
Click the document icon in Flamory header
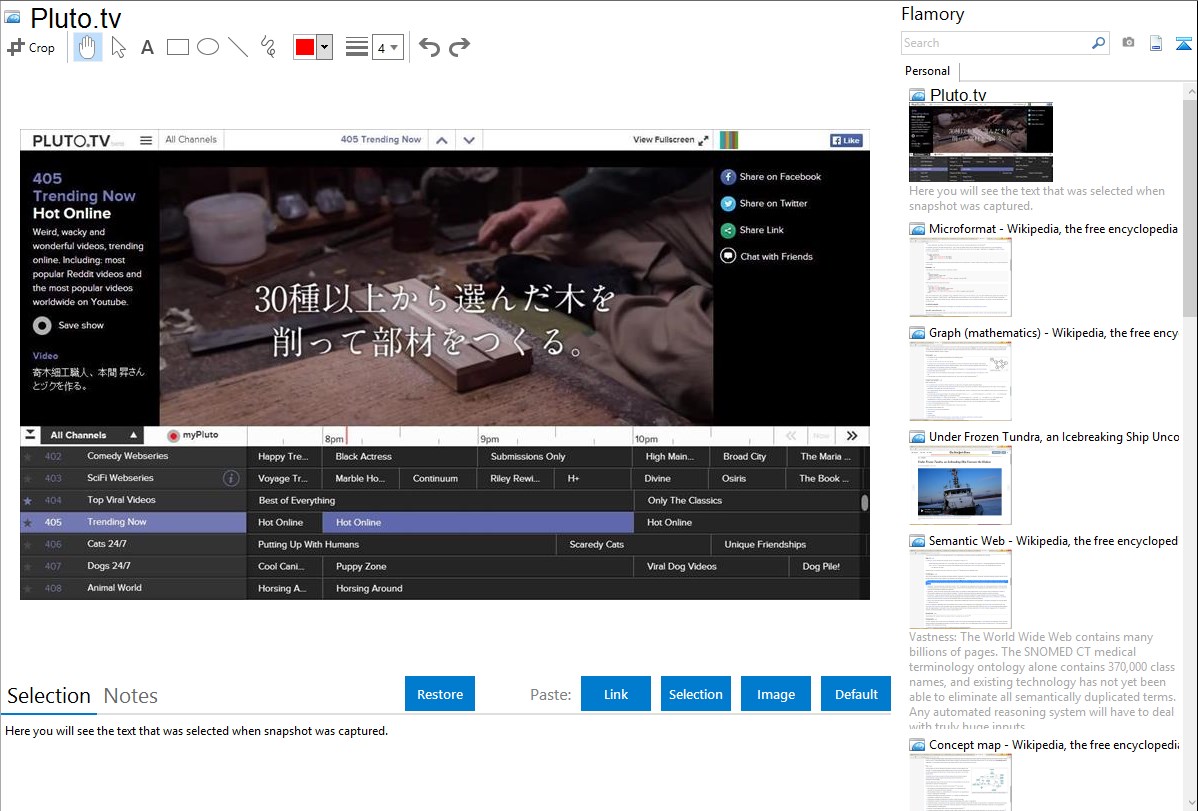1156,43
